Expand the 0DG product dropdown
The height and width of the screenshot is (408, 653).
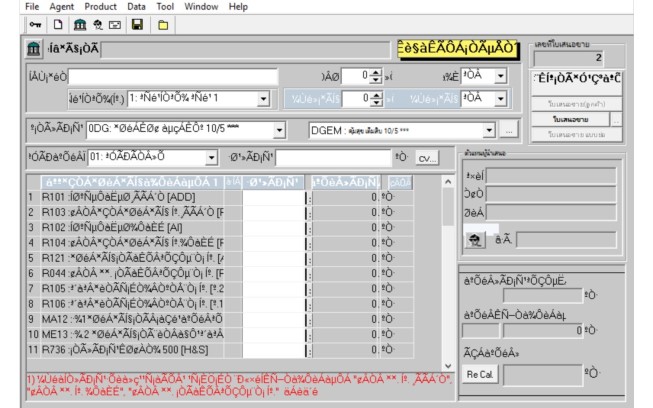pos(279,131)
